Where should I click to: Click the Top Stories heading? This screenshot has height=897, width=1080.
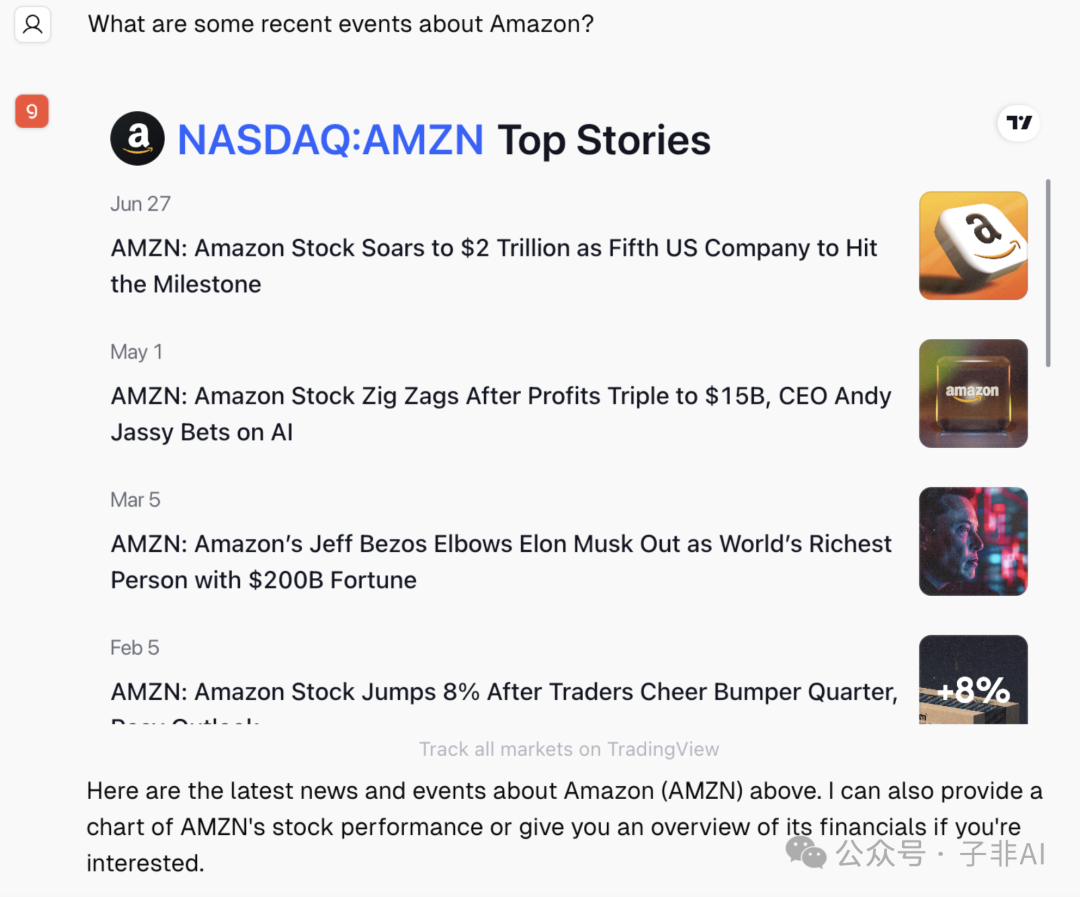[603, 140]
